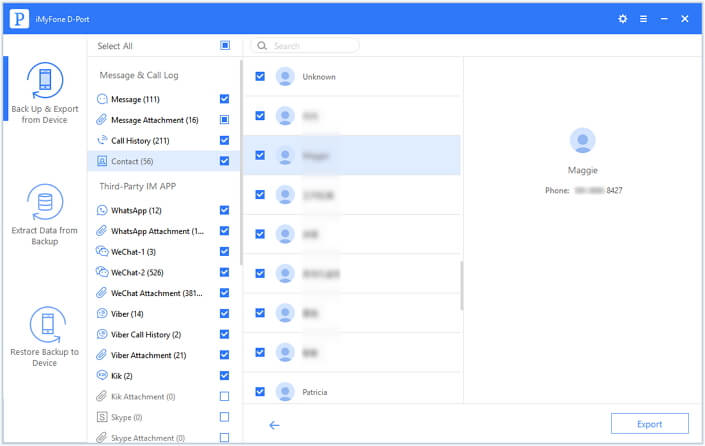705x446 pixels.
Task: Click Maggie's large avatar in details
Action: click(x=583, y=141)
